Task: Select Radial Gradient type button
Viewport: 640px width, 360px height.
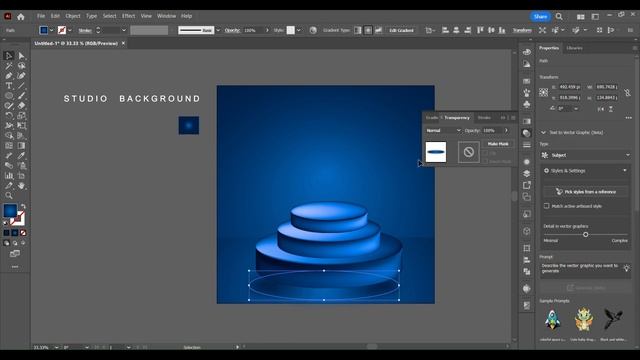Action: point(368,30)
